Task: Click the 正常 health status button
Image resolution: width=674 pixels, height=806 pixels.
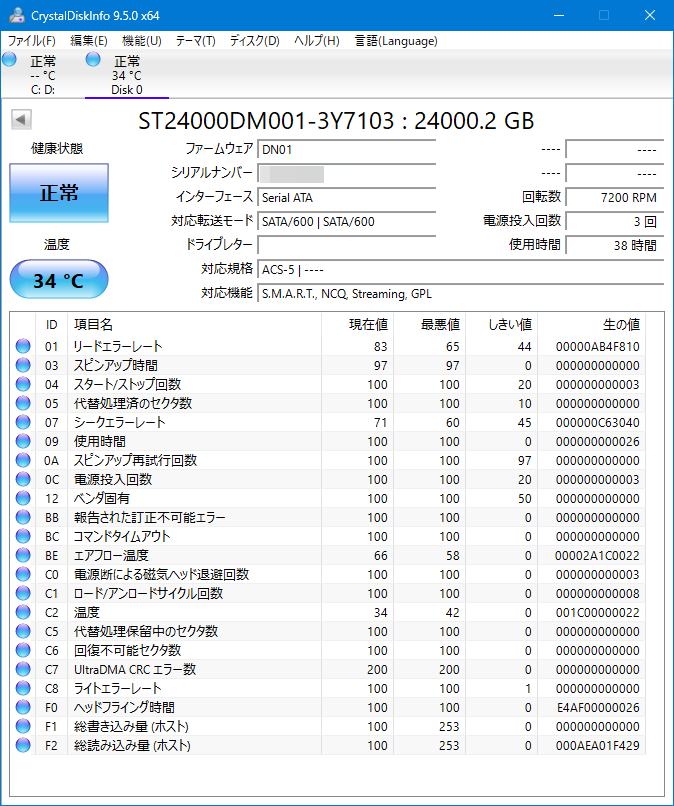Action: point(59,194)
